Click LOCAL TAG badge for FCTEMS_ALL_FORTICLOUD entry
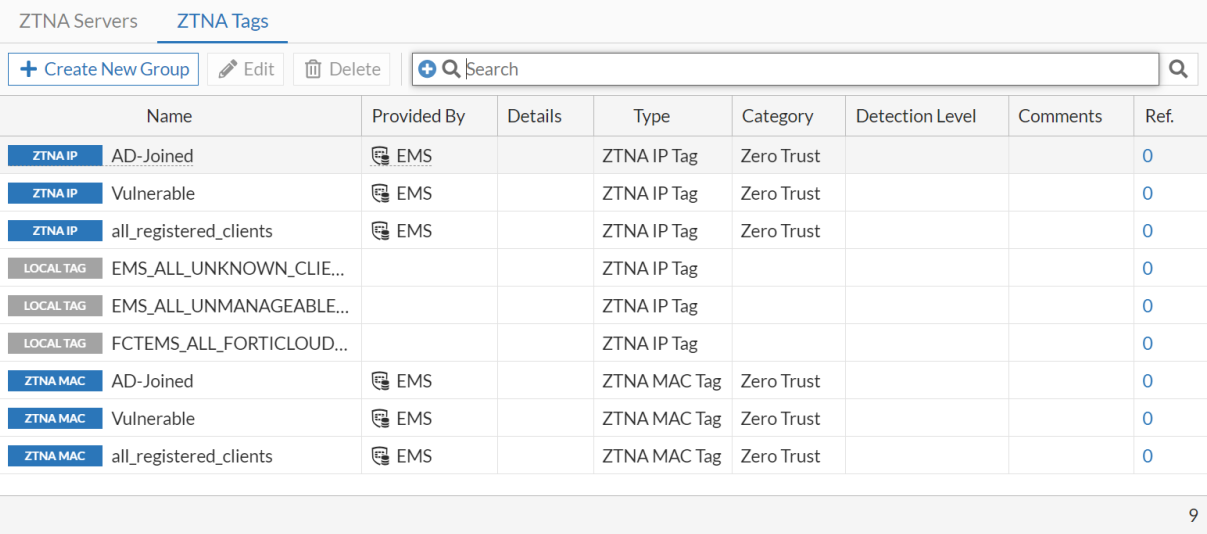This screenshot has height=534, width=1207. [55, 344]
